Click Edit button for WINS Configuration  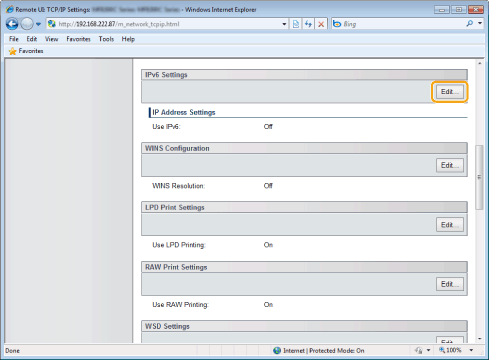[450, 165]
